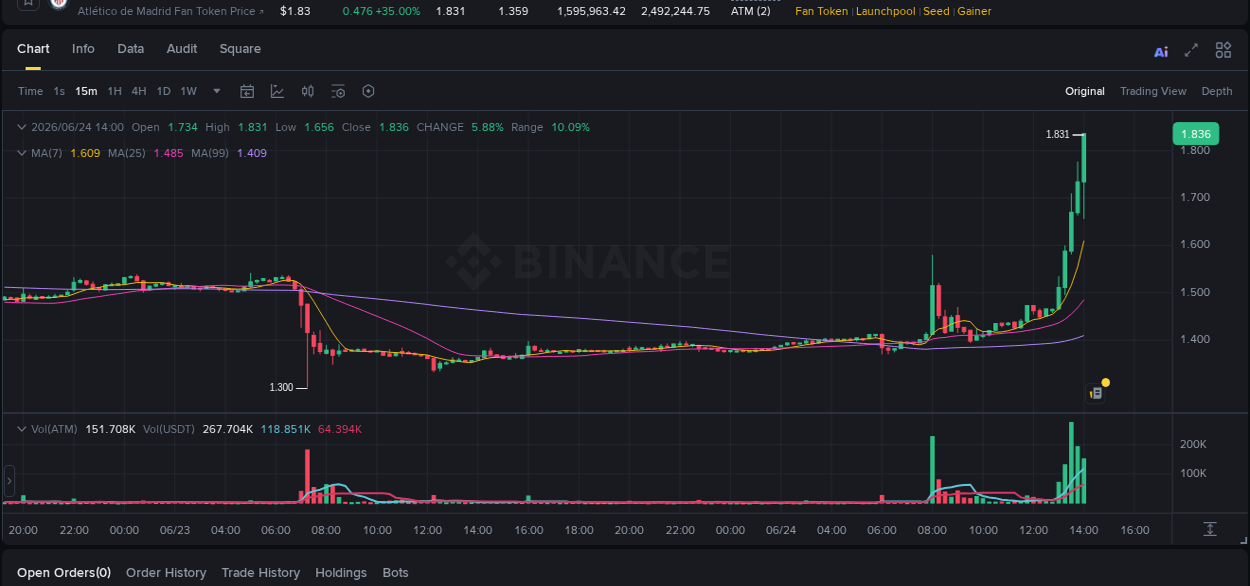
Task: Open the Trade History tab
Action: pyautogui.click(x=261, y=573)
